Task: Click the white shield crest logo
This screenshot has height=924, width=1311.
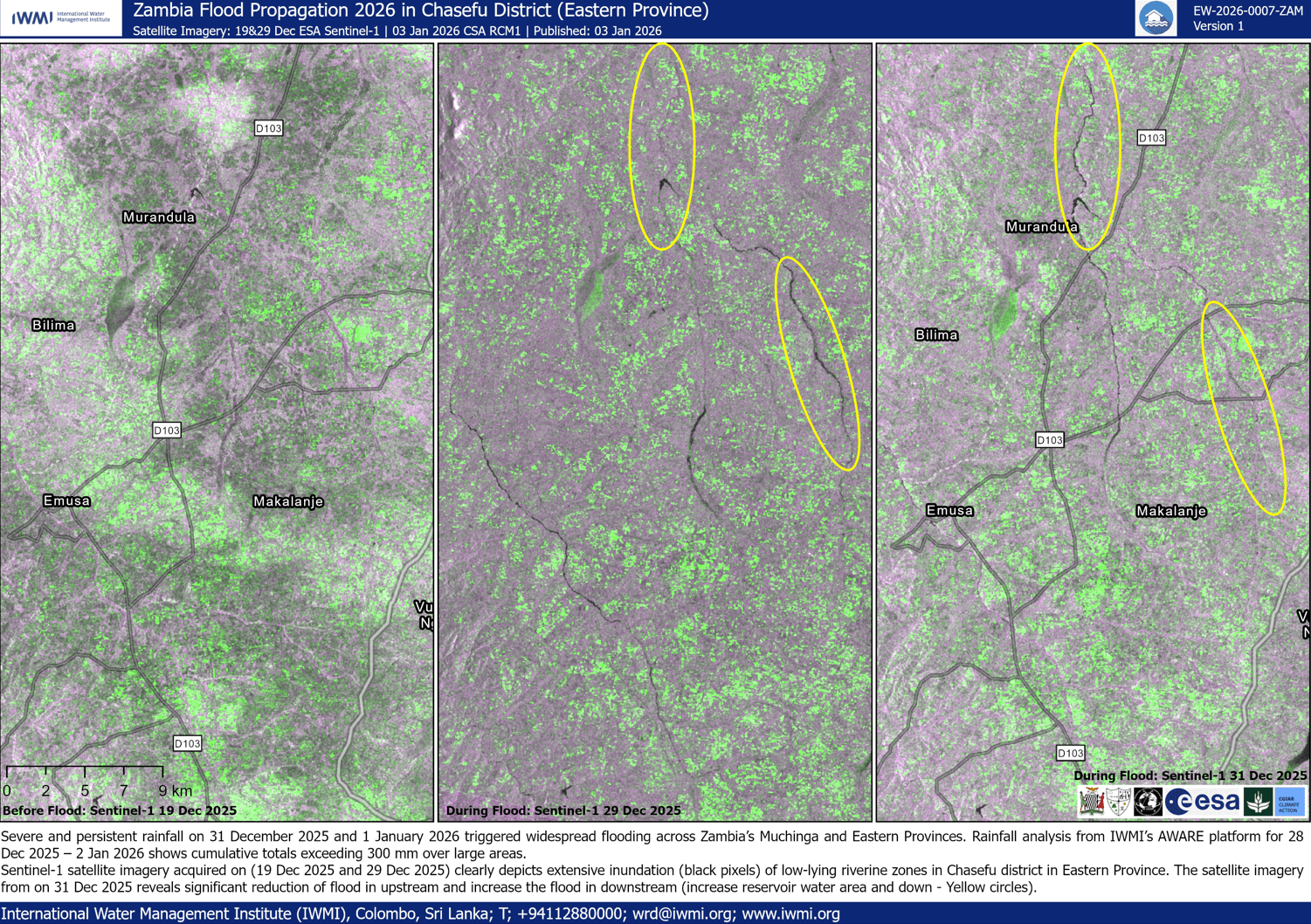Action: [1119, 802]
